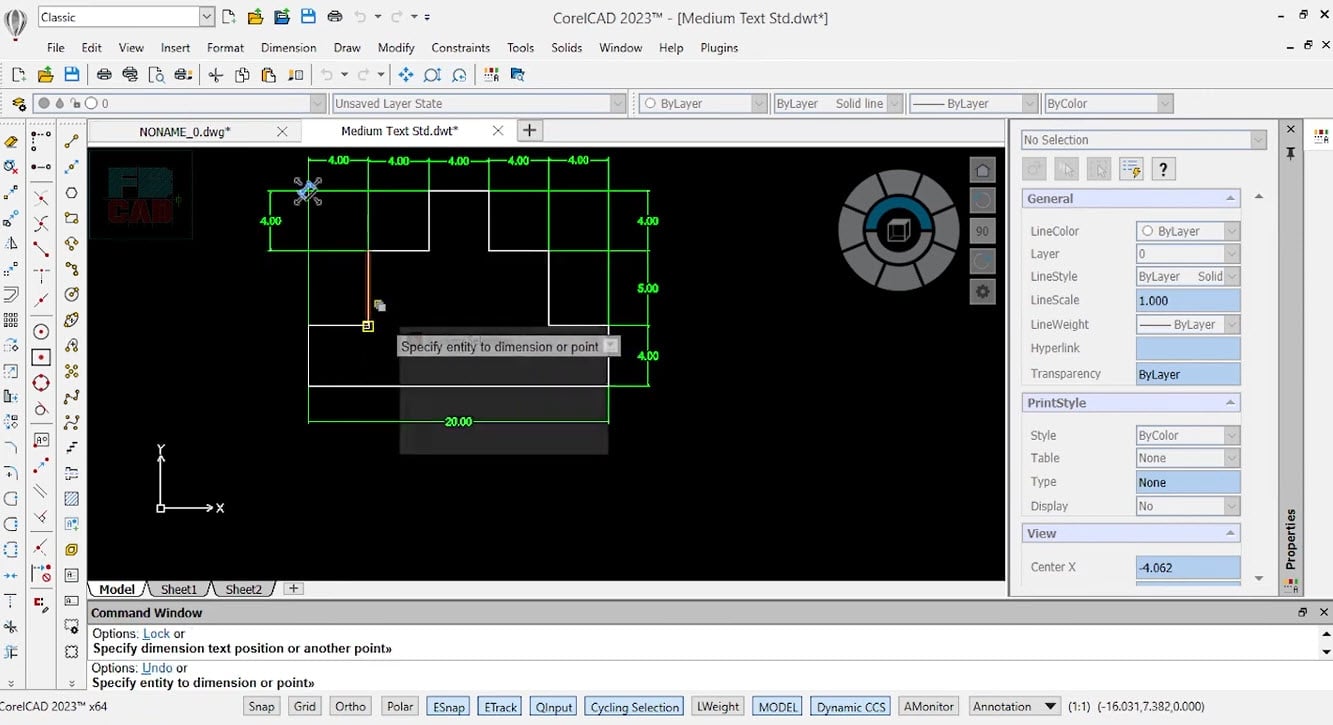Toggle Grid display in status bar

coord(305,706)
